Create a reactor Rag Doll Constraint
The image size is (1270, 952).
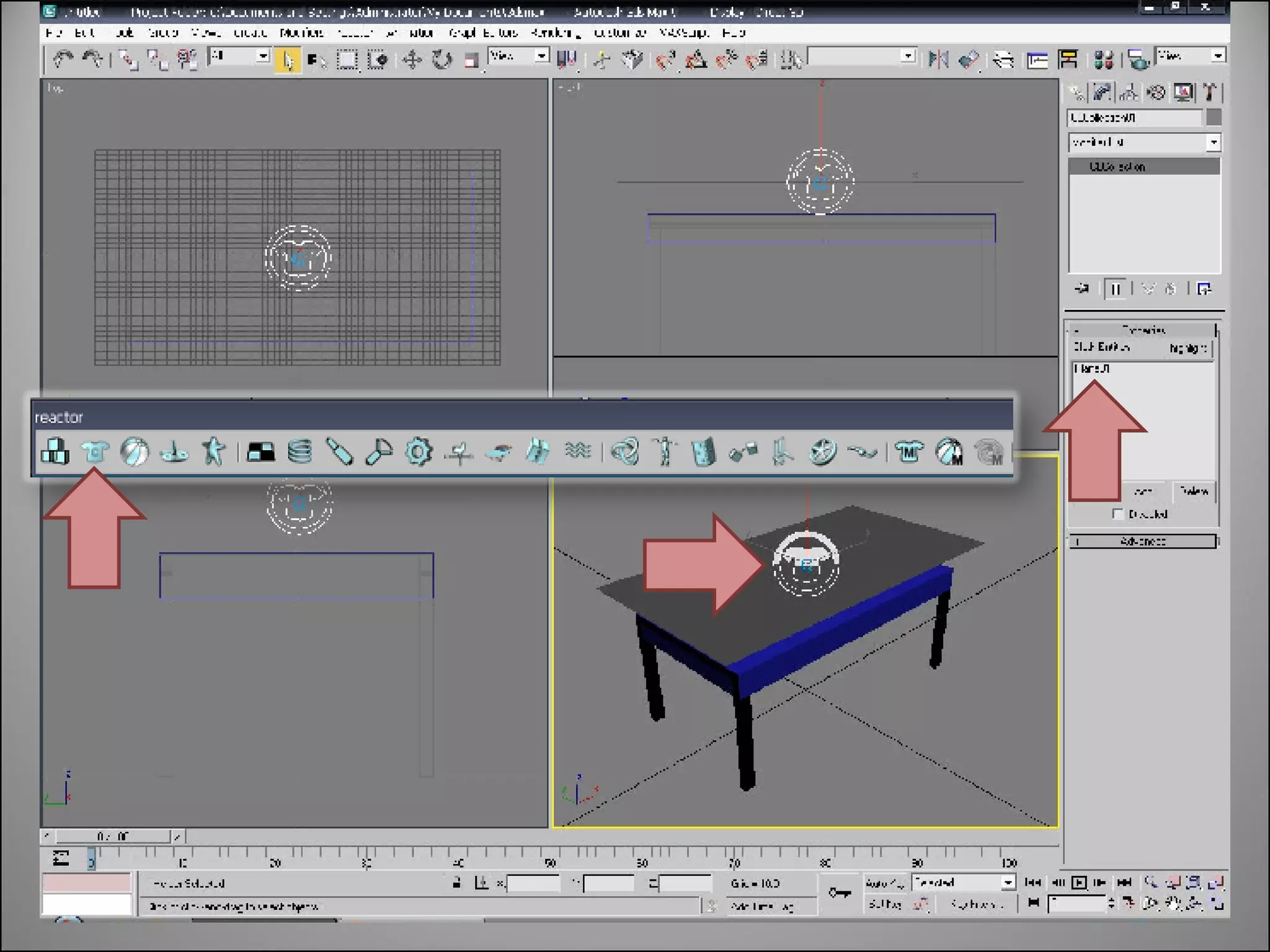(665, 451)
